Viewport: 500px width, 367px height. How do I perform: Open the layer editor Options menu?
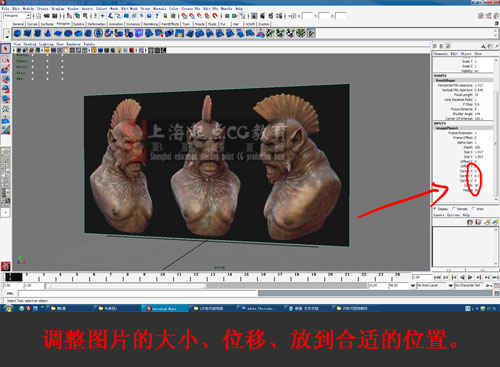(x=453, y=215)
